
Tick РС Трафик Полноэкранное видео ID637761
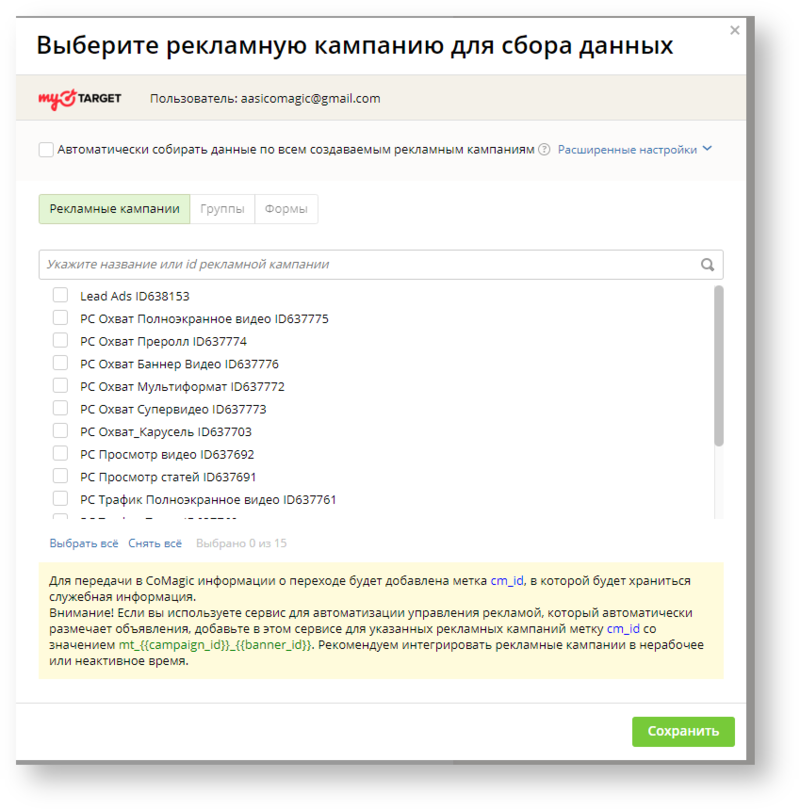(60, 499)
